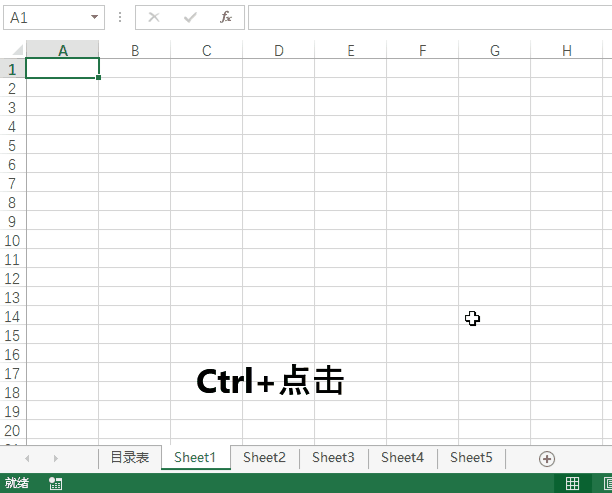
Task: Click the macro recording icon in status bar
Action: pyautogui.click(x=56, y=484)
